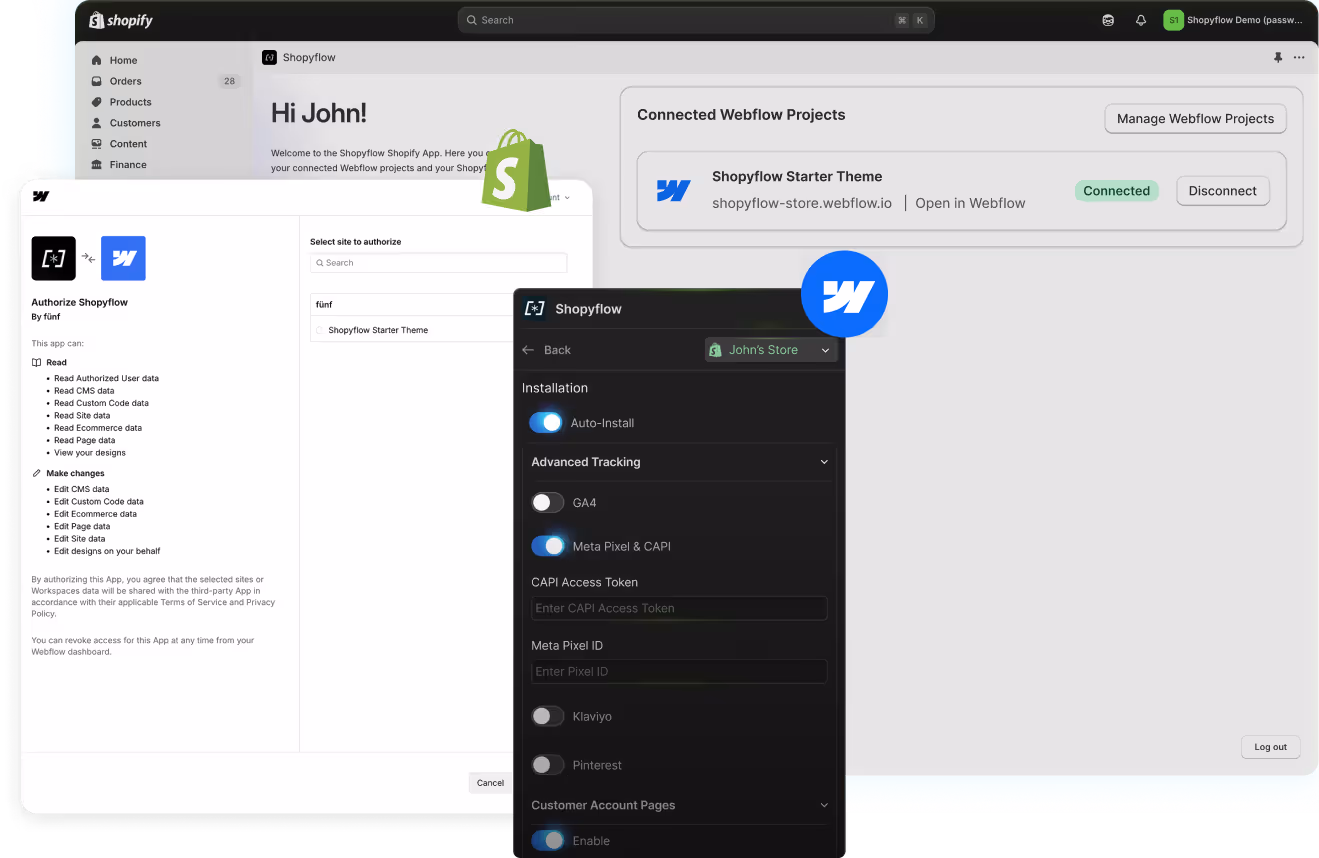Click the Manage Webflow Projects button
The height and width of the screenshot is (858, 1319).
[x=1195, y=118]
